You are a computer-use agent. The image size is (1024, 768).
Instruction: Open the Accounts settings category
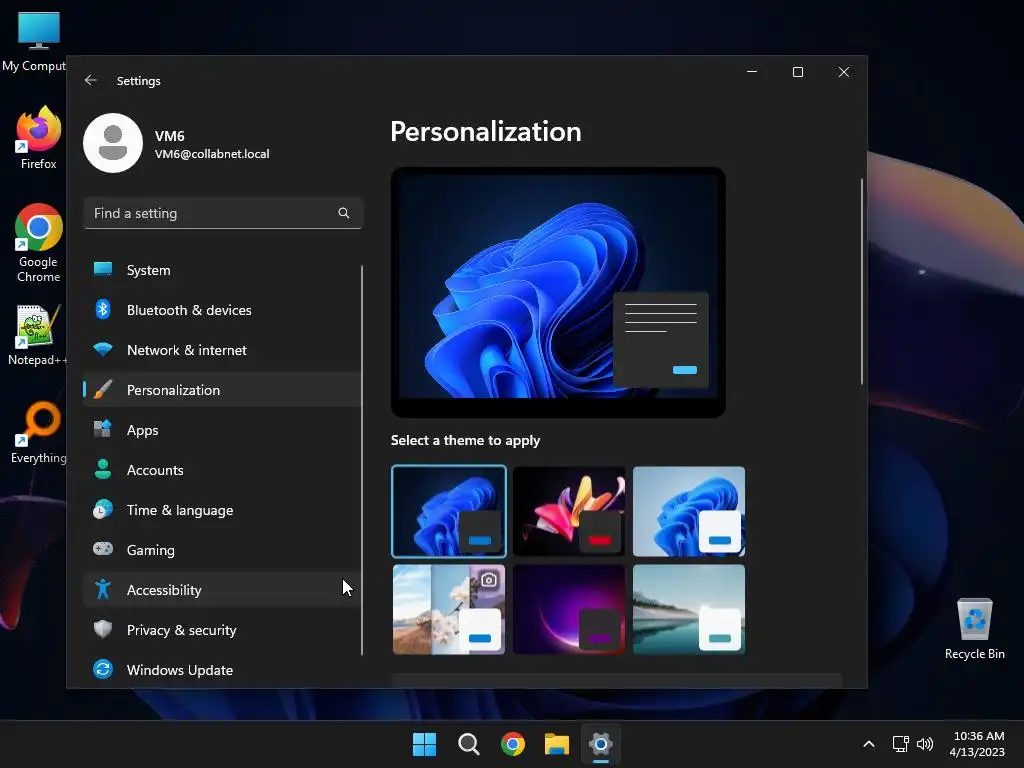(222, 470)
